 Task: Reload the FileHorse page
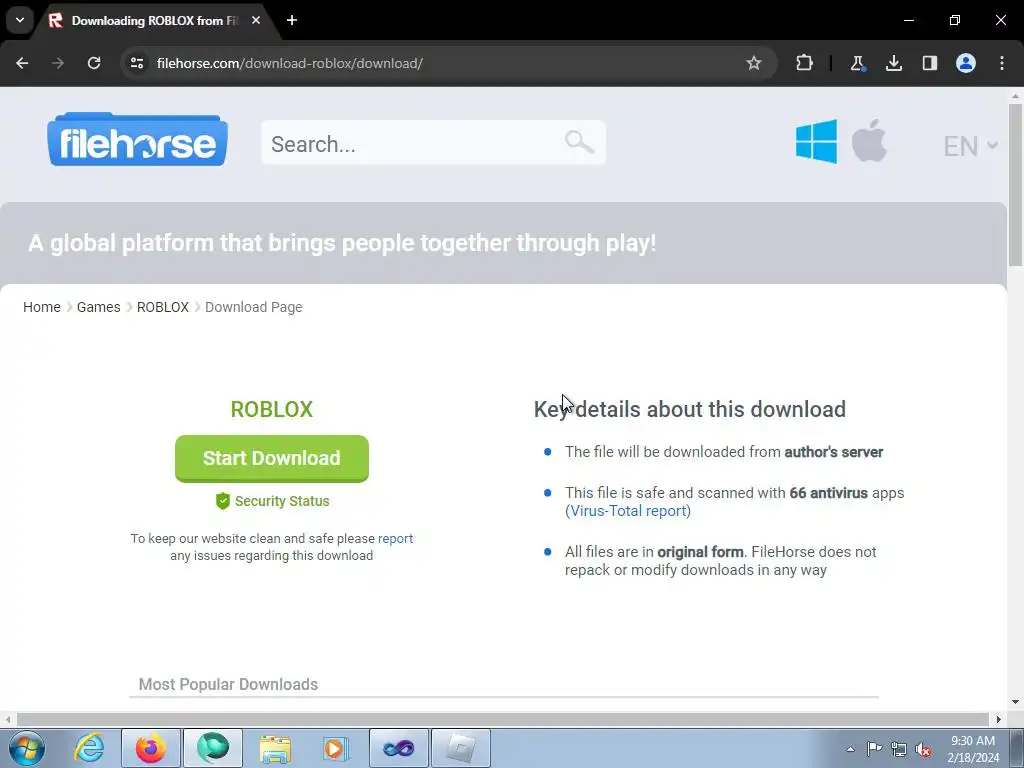tap(94, 63)
